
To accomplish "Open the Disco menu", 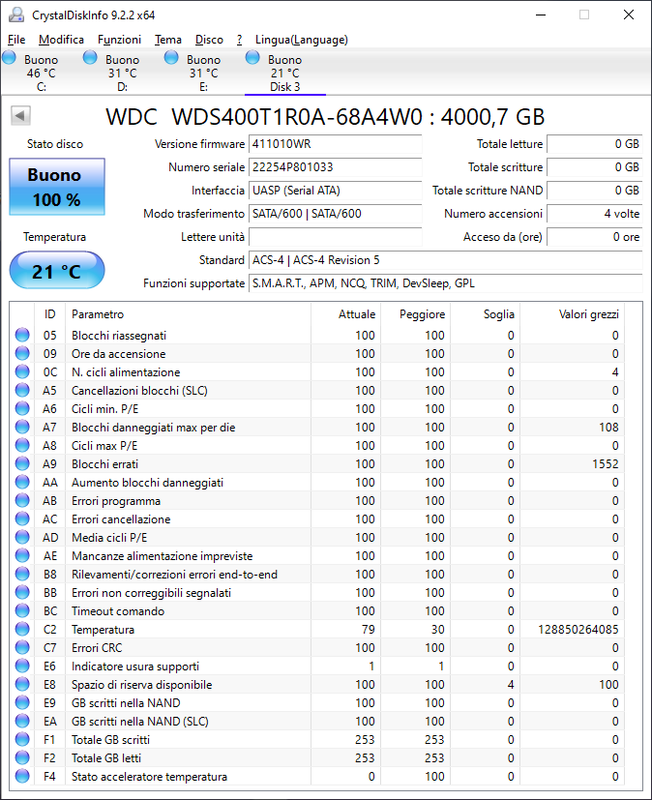I will pos(209,40).
